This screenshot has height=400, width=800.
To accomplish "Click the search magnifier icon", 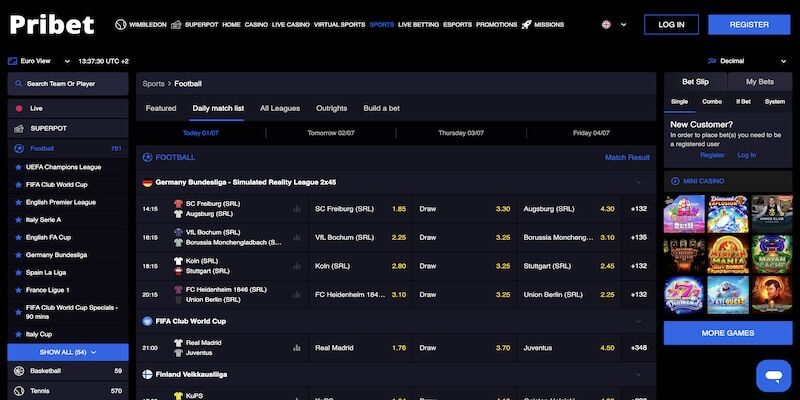I will [x=18, y=84].
